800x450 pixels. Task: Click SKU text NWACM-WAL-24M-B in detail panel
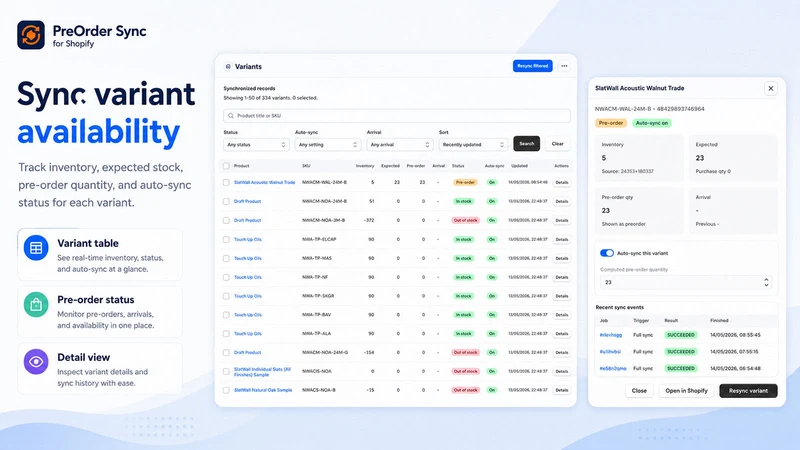[623, 109]
